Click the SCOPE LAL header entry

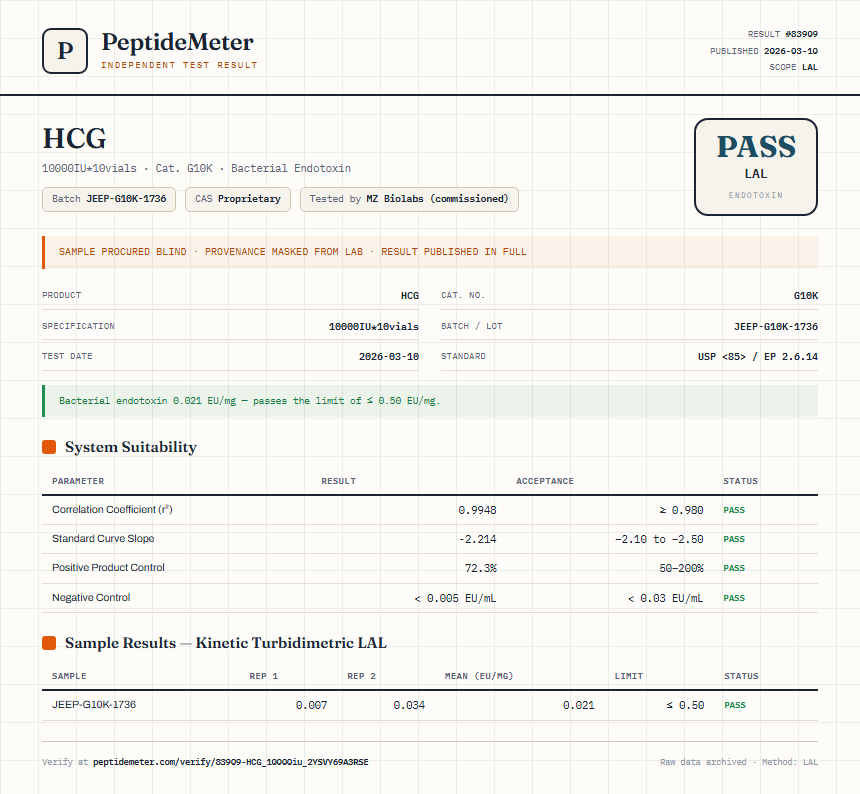[793, 67]
